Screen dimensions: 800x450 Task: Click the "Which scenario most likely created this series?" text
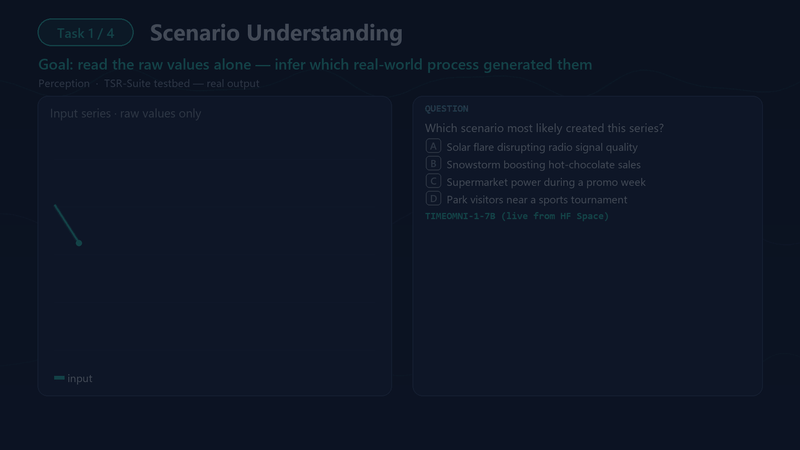point(544,128)
